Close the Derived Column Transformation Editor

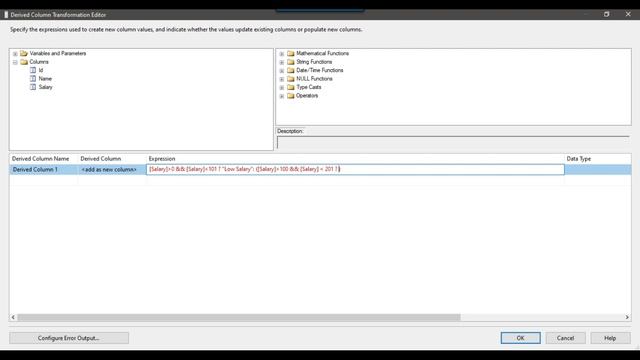pos(628,14)
